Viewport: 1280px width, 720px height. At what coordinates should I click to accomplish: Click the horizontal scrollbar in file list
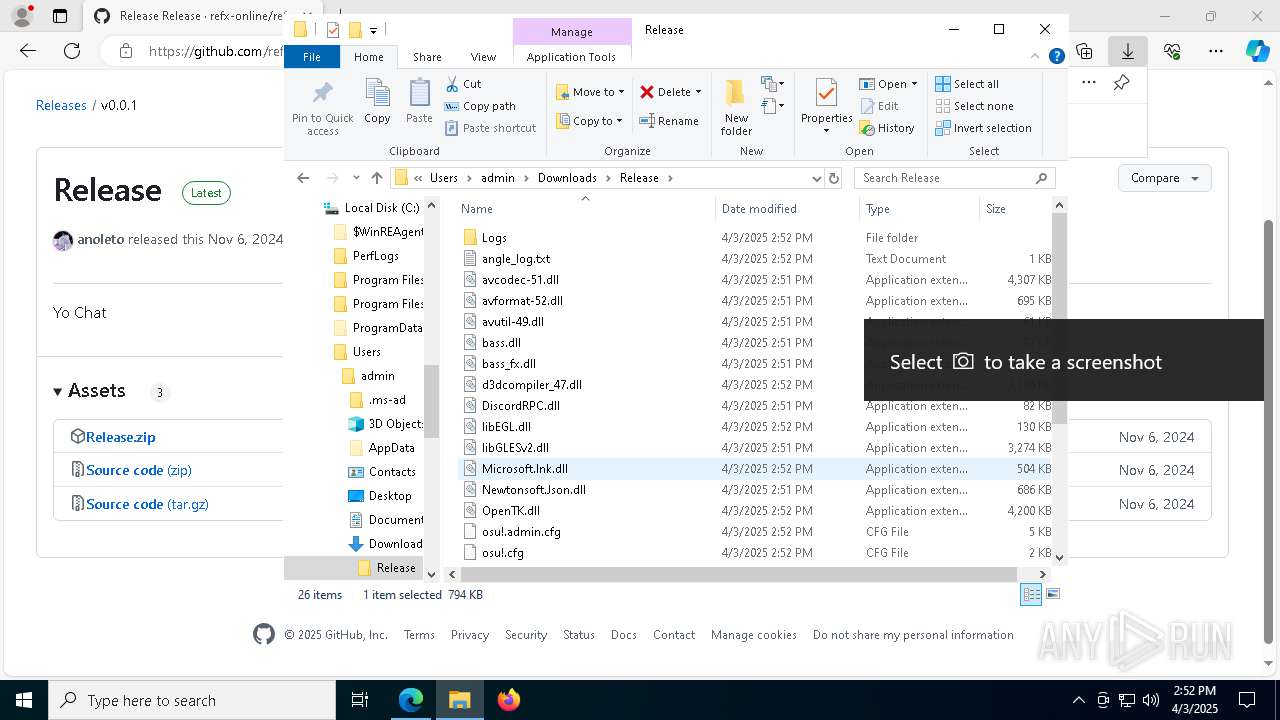pyautogui.click(x=740, y=575)
